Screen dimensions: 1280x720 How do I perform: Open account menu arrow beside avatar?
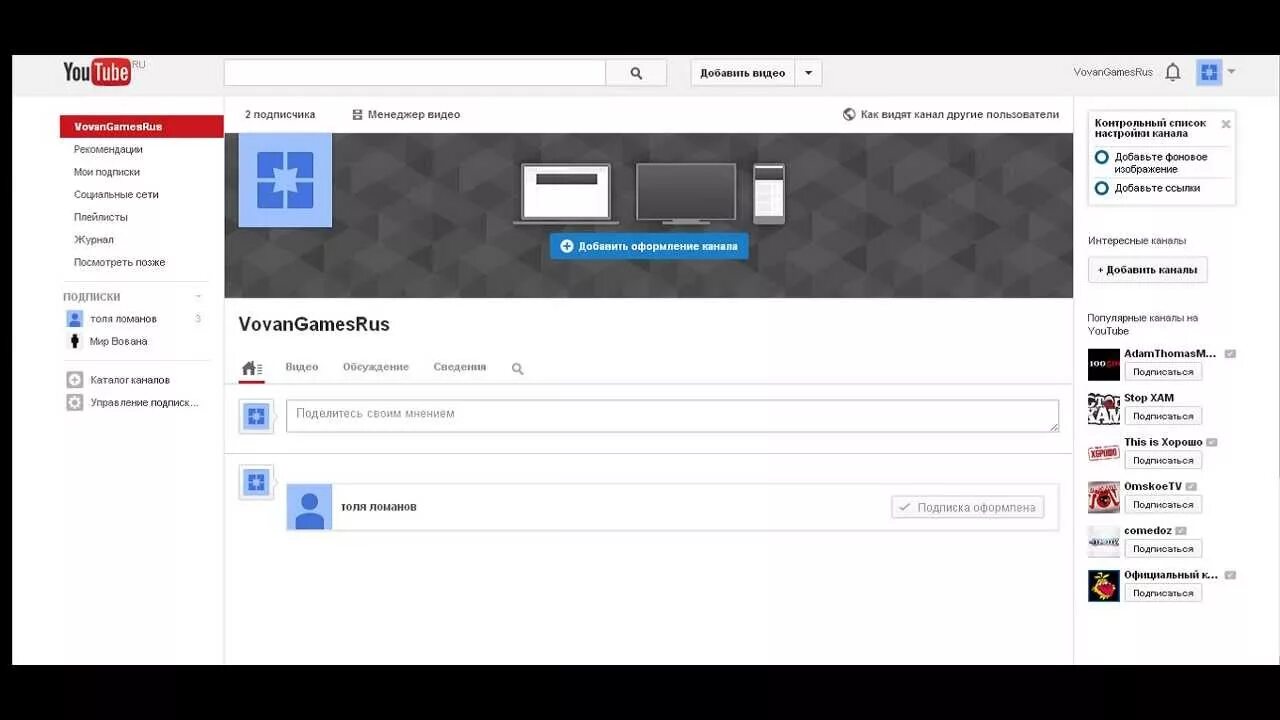1231,72
